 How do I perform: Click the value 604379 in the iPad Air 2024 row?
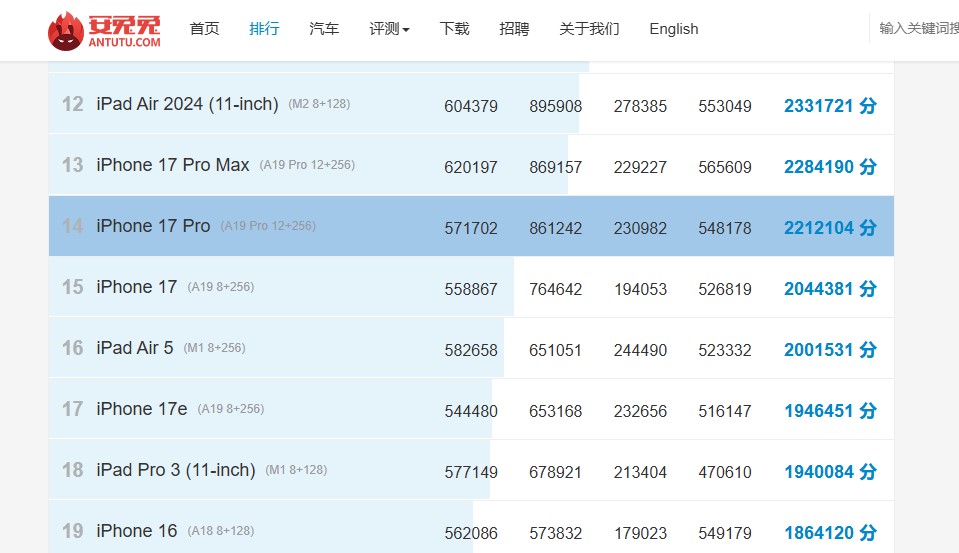[x=471, y=106]
